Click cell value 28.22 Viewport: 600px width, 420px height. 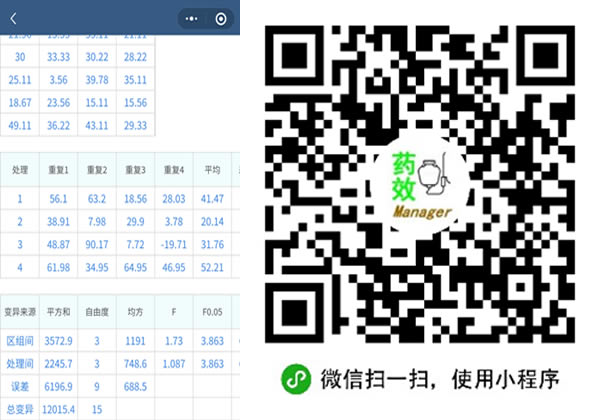(x=135, y=57)
